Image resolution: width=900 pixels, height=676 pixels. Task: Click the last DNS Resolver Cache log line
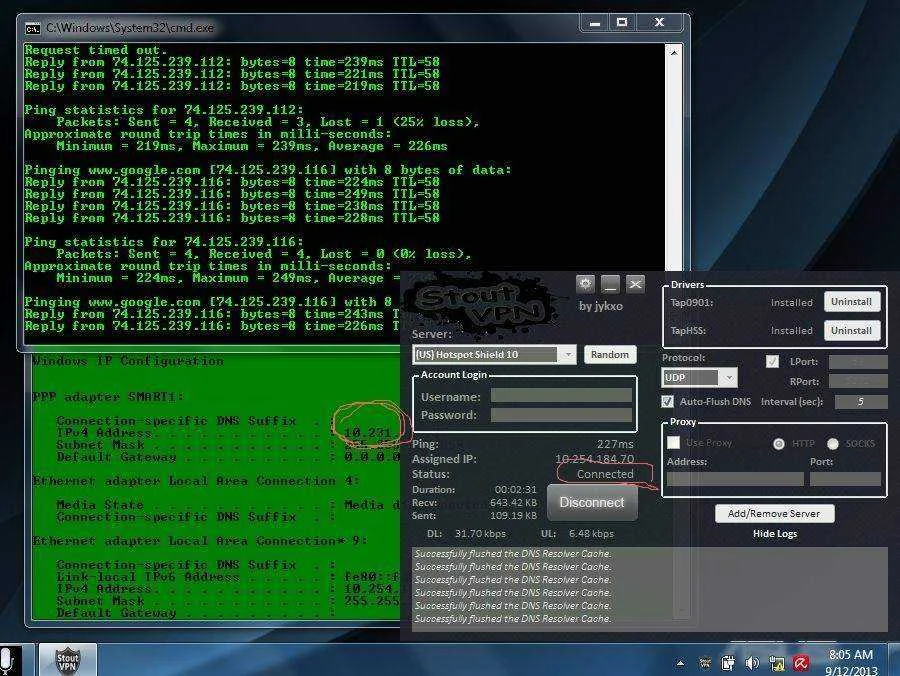513,619
